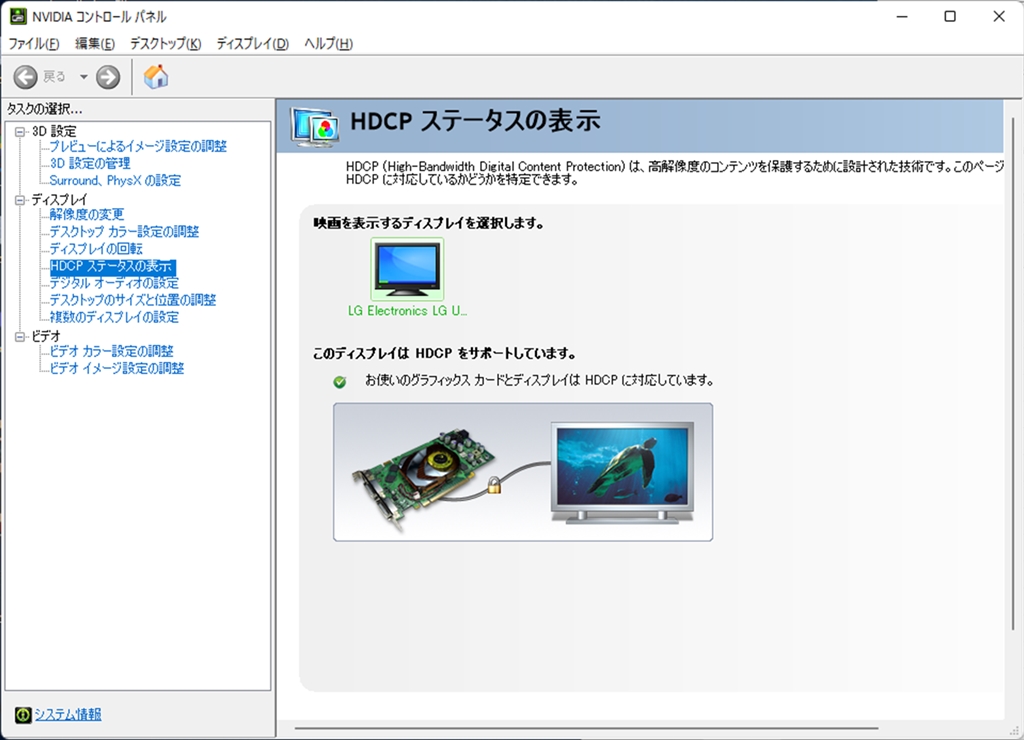
Task: Open the ファイル(F) menu
Action: point(33,44)
